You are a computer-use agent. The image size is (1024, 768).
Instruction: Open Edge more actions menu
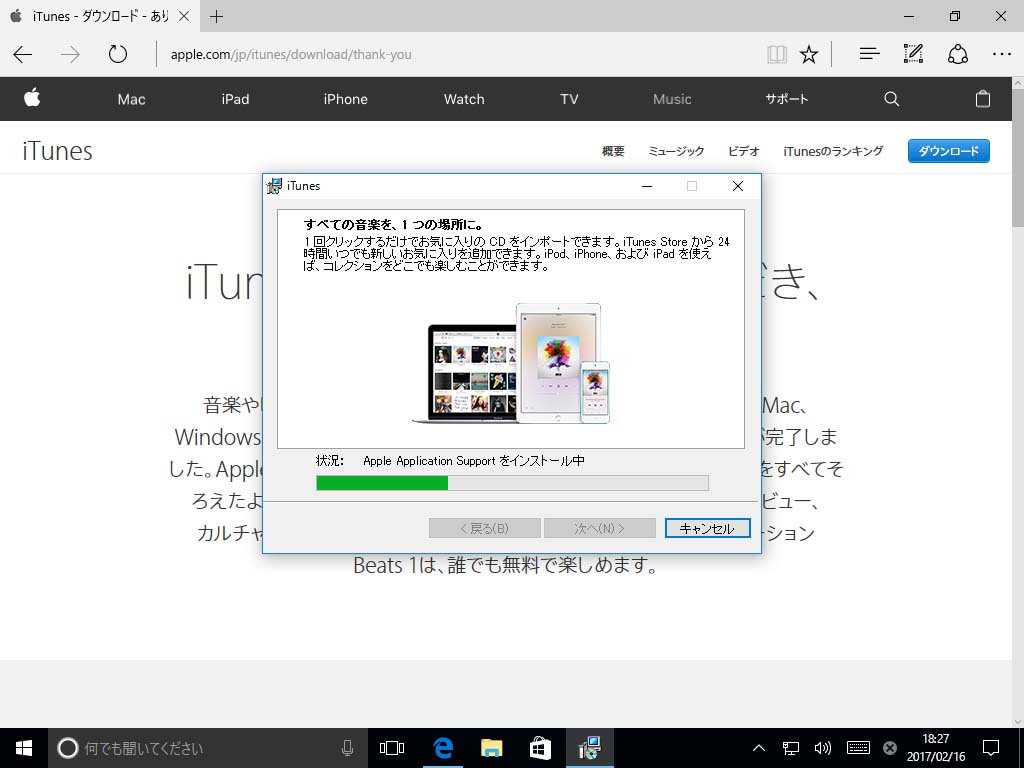[1001, 55]
